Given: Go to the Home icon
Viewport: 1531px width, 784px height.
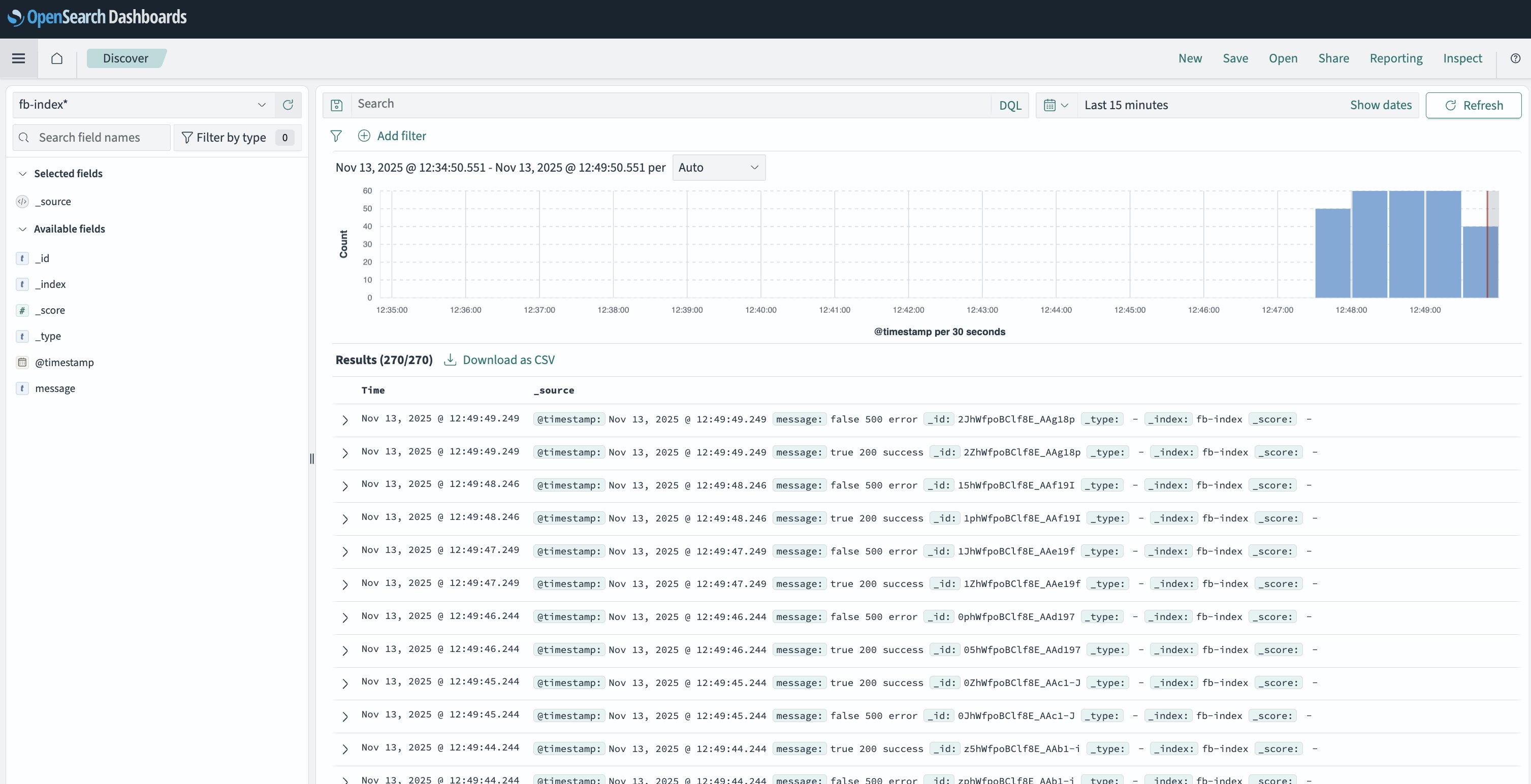Looking at the screenshot, I should (x=57, y=58).
